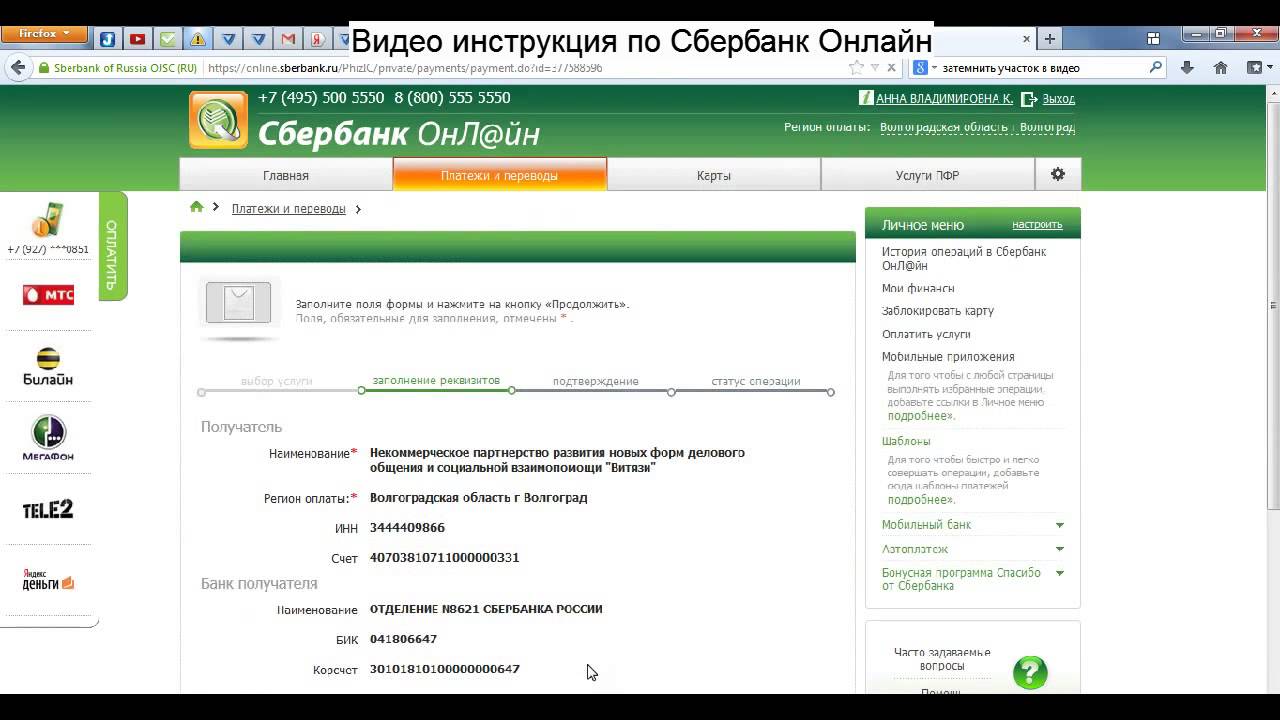Select the TELE2 operator logo
1280x720 pixels.
tap(48, 510)
